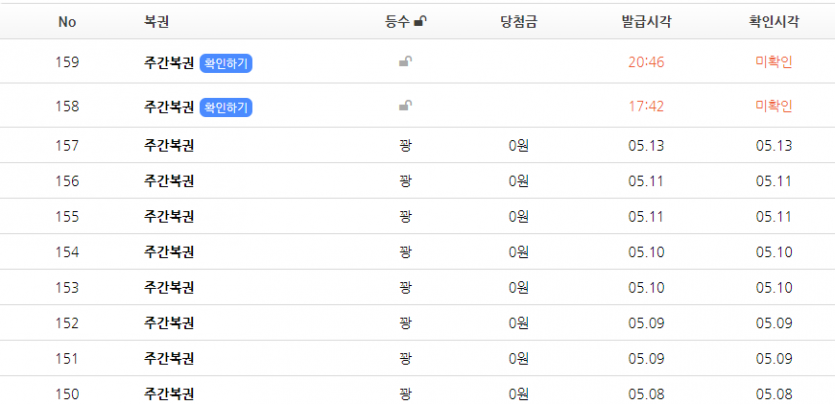Click 05.10 issue date in row 154
The image size is (835, 405).
(646, 252)
